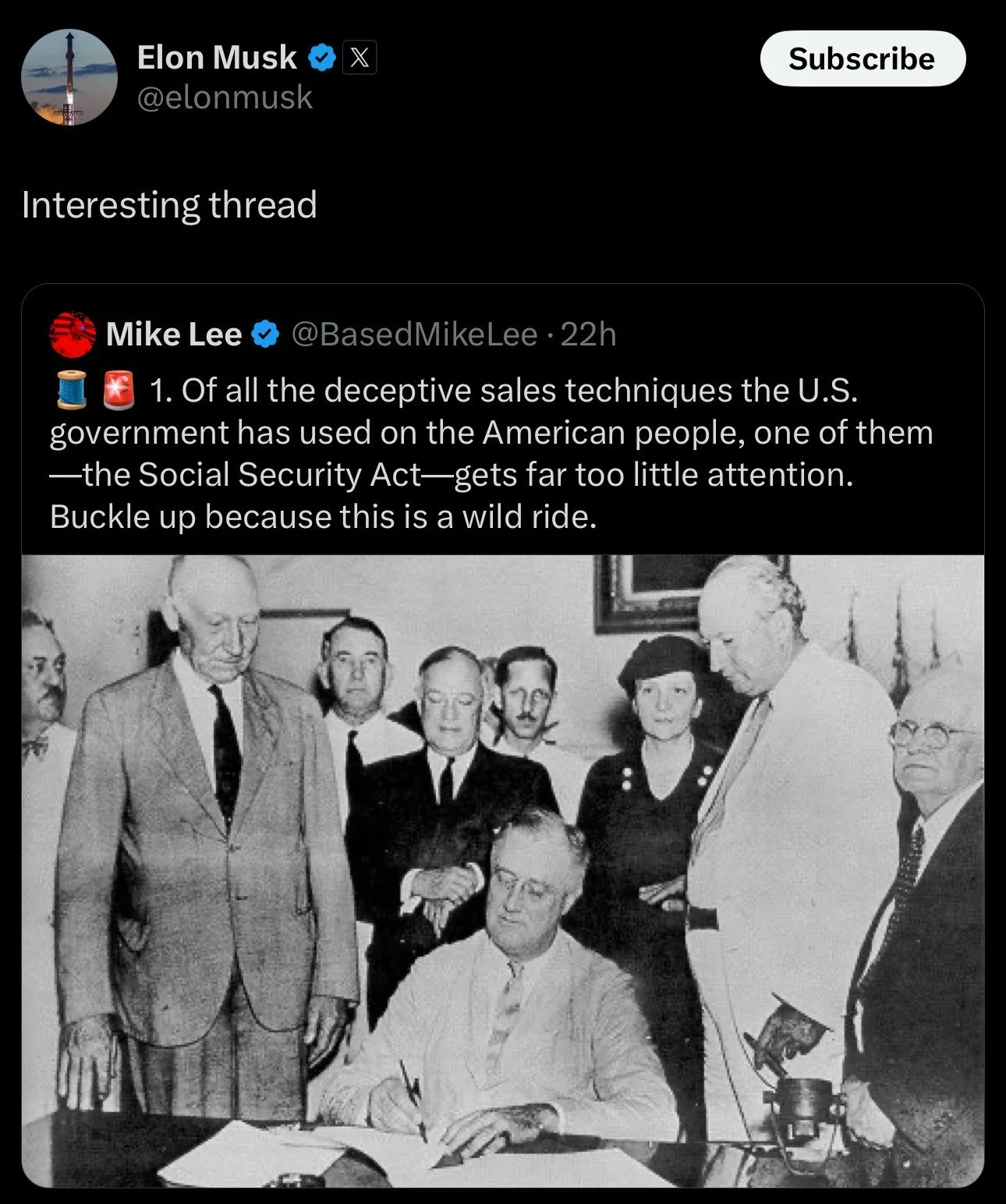Click the blue verified badge beside Elon Musk

coord(322,58)
